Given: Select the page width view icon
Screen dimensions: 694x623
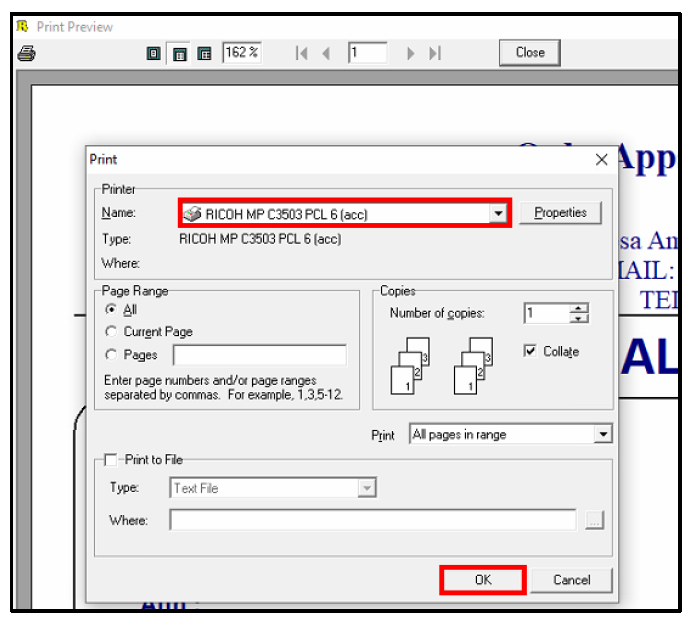Looking at the screenshot, I should click(179, 54).
